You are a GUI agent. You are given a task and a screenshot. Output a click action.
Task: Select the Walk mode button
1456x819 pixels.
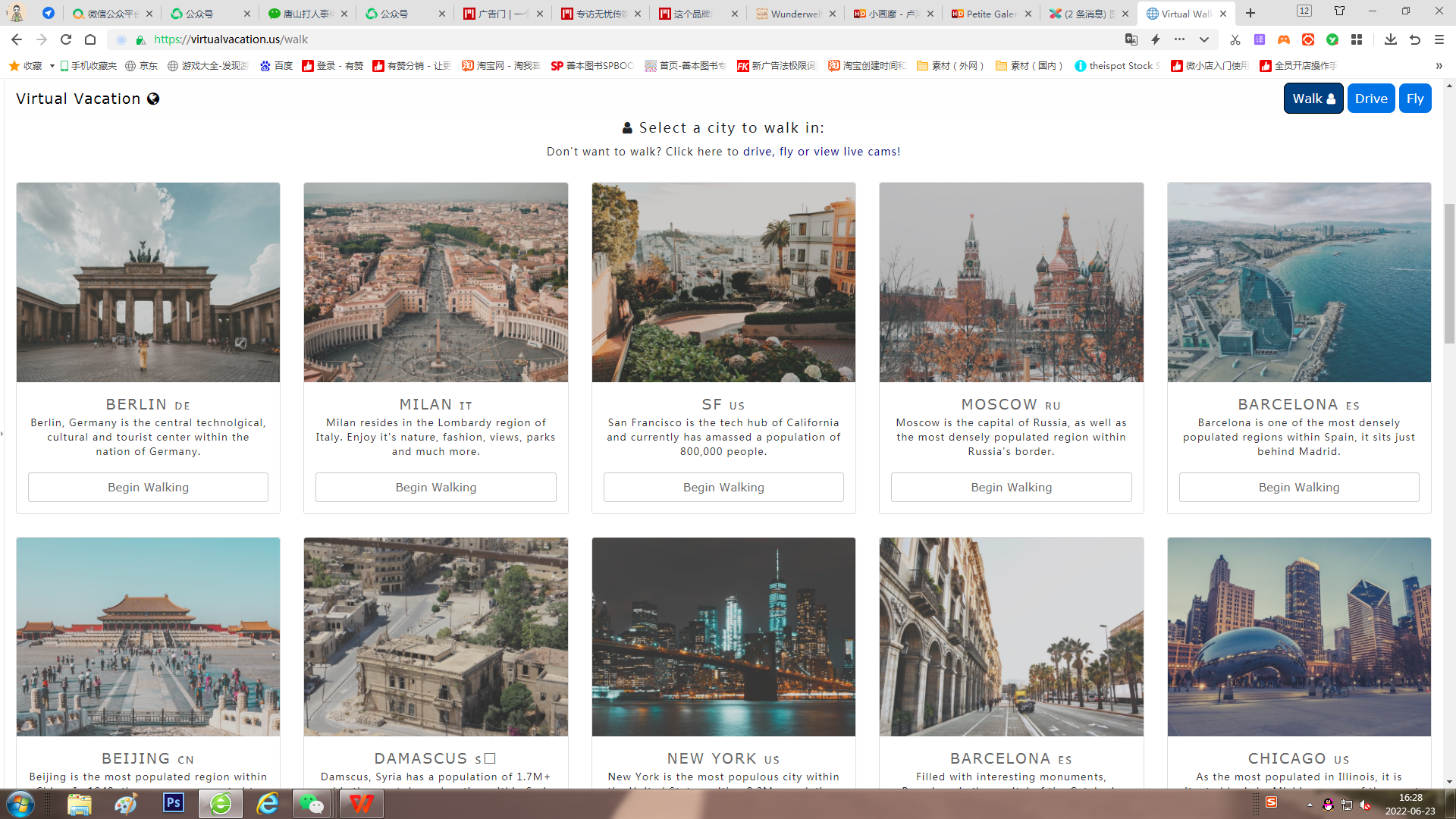coord(1313,99)
